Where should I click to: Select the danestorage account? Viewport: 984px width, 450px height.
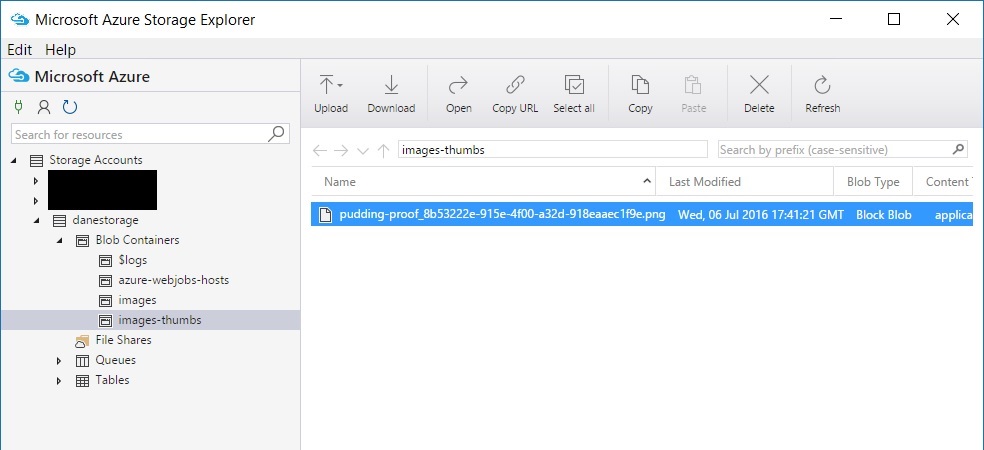pyautogui.click(x=105, y=220)
